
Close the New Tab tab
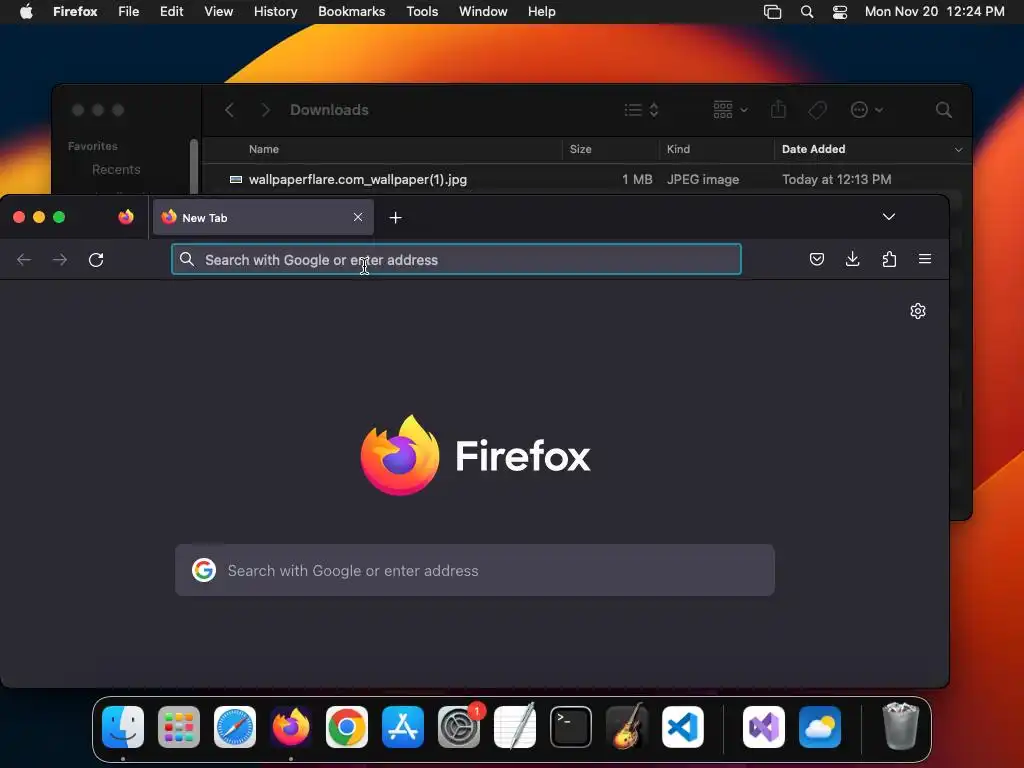tap(358, 217)
